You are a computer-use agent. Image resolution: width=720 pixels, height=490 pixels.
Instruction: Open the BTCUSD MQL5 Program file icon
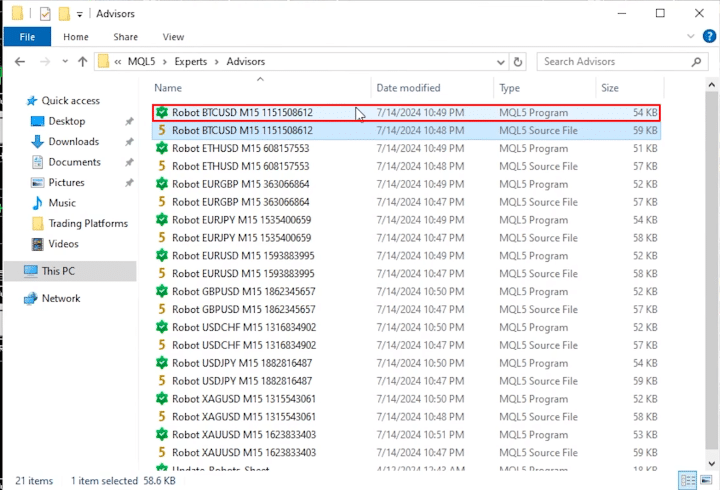(162, 113)
